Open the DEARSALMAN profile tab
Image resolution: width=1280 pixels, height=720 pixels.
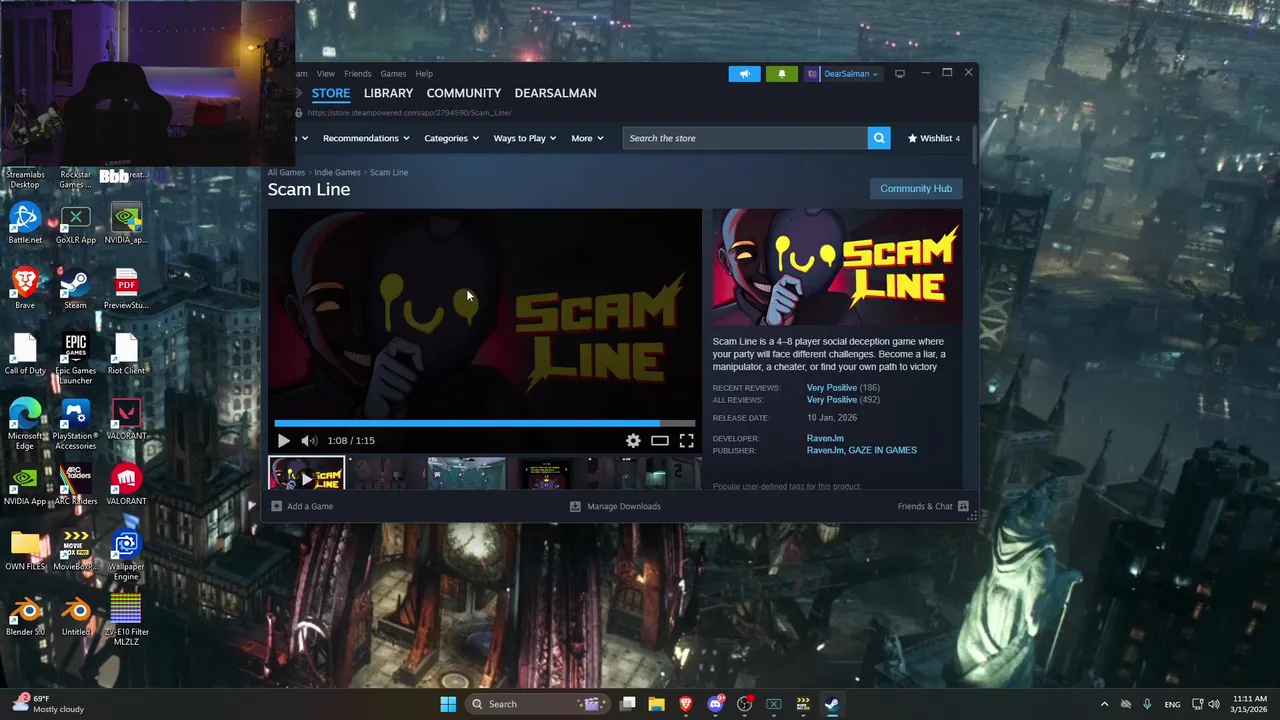(x=555, y=93)
